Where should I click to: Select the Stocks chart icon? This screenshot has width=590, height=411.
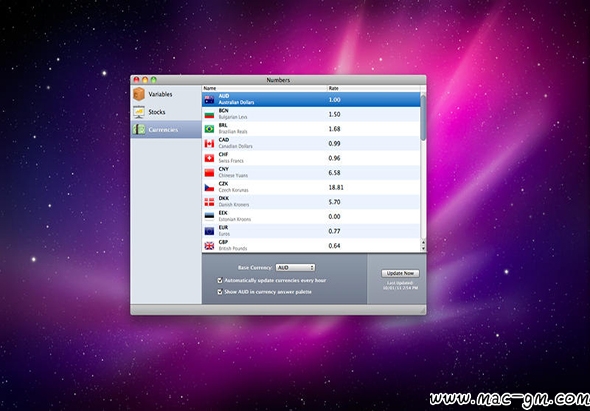point(139,112)
